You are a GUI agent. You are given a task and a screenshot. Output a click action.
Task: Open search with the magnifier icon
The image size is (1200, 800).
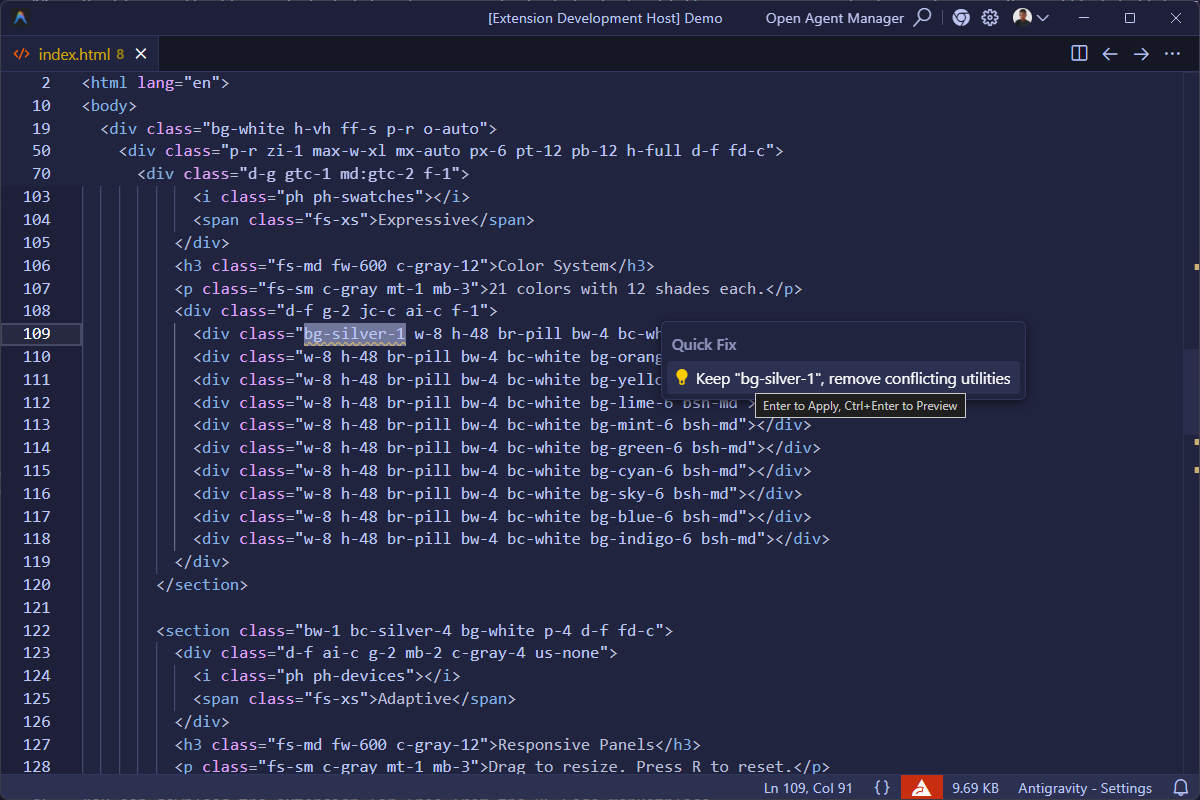coord(923,18)
